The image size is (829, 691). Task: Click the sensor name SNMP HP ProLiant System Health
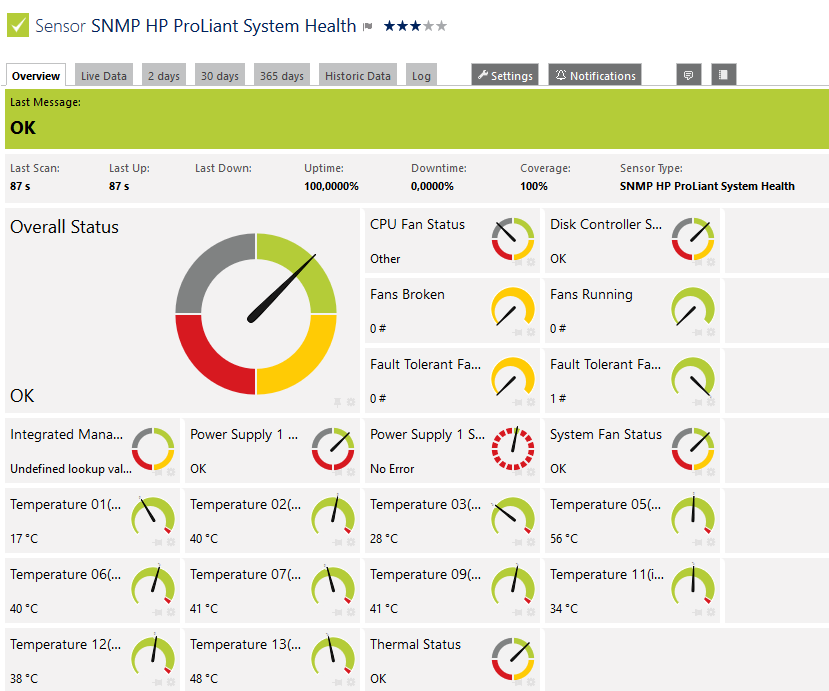tap(224, 26)
